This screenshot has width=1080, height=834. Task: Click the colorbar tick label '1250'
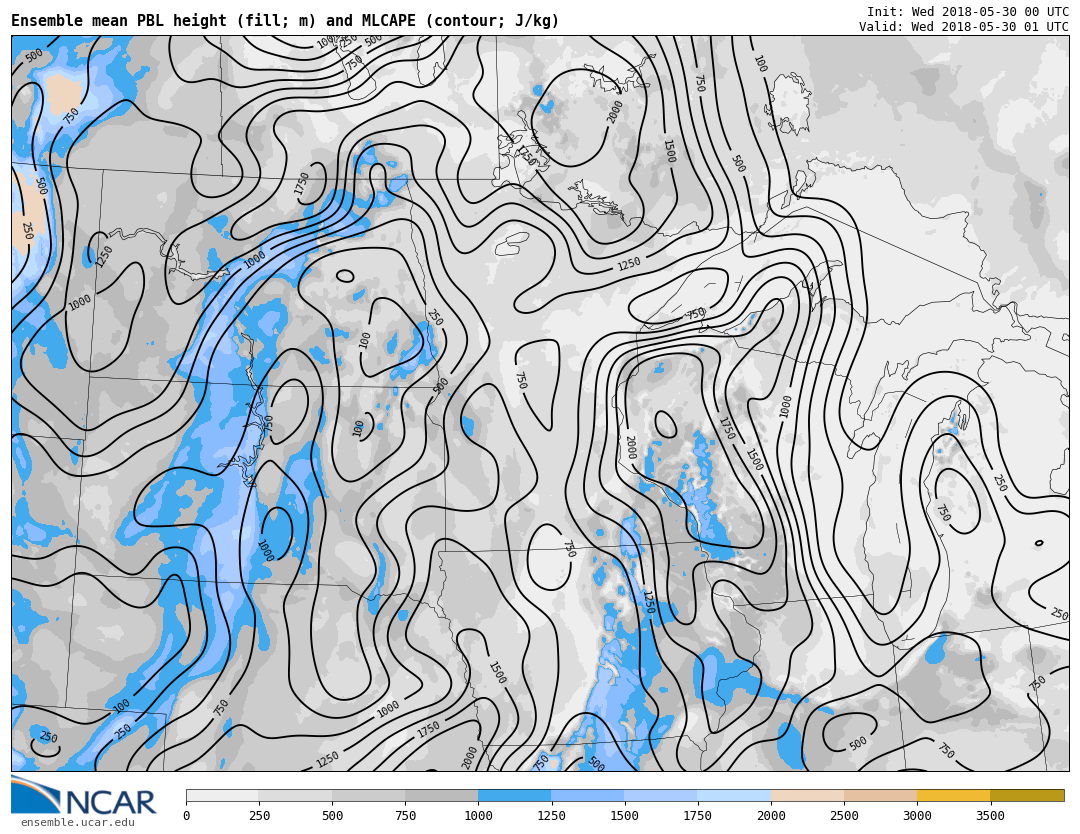point(551,816)
